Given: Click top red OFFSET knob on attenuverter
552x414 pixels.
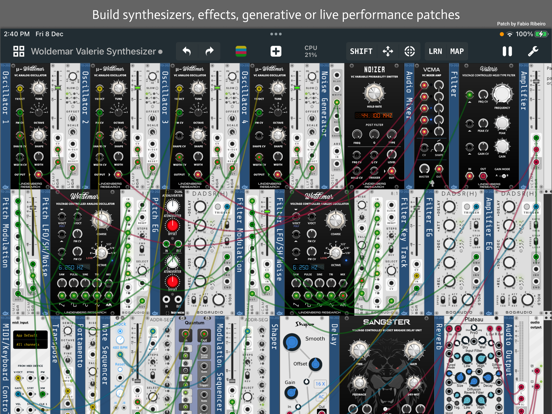Looking at the screenshot, I should click(172, 225).
